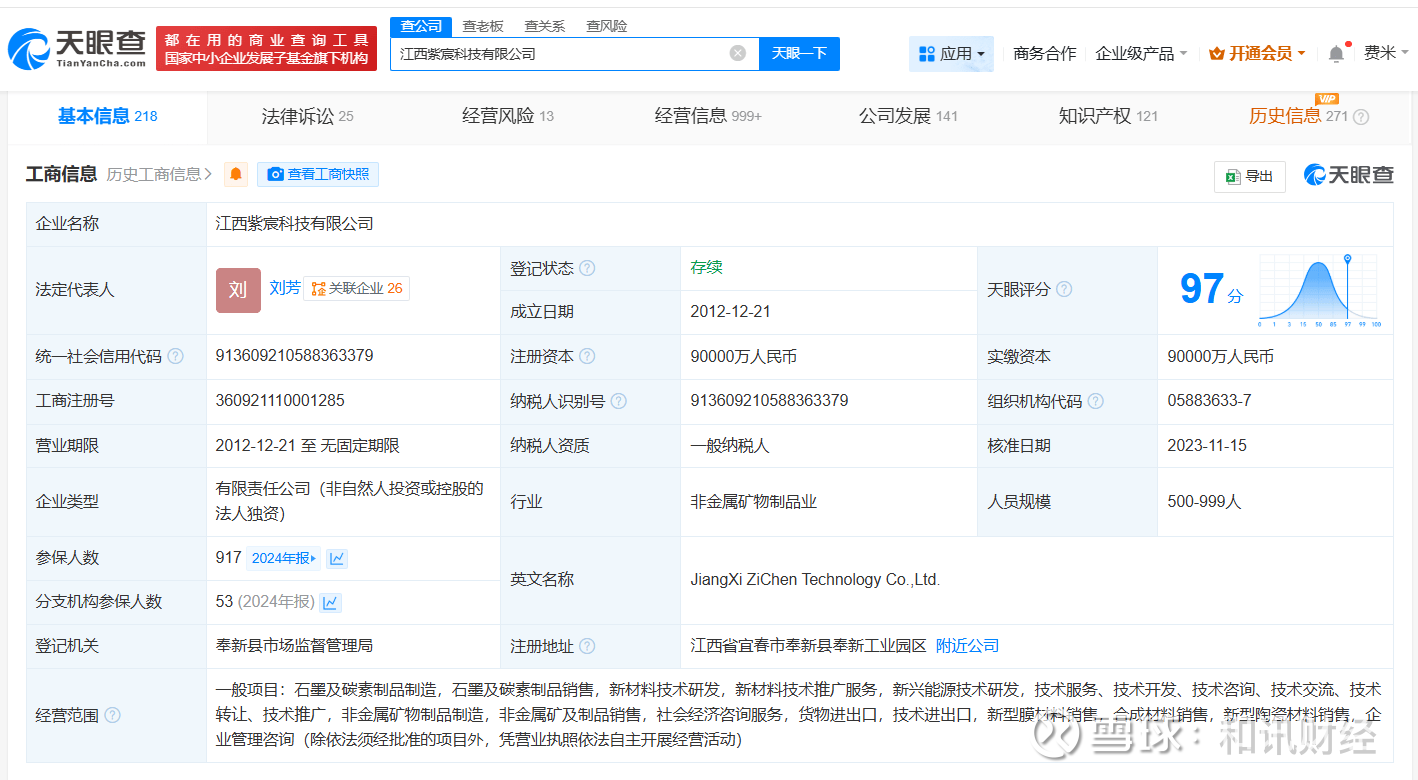Switch to the 查老板 search tab
Screen dimensions: 1418x780
(483, 26)
